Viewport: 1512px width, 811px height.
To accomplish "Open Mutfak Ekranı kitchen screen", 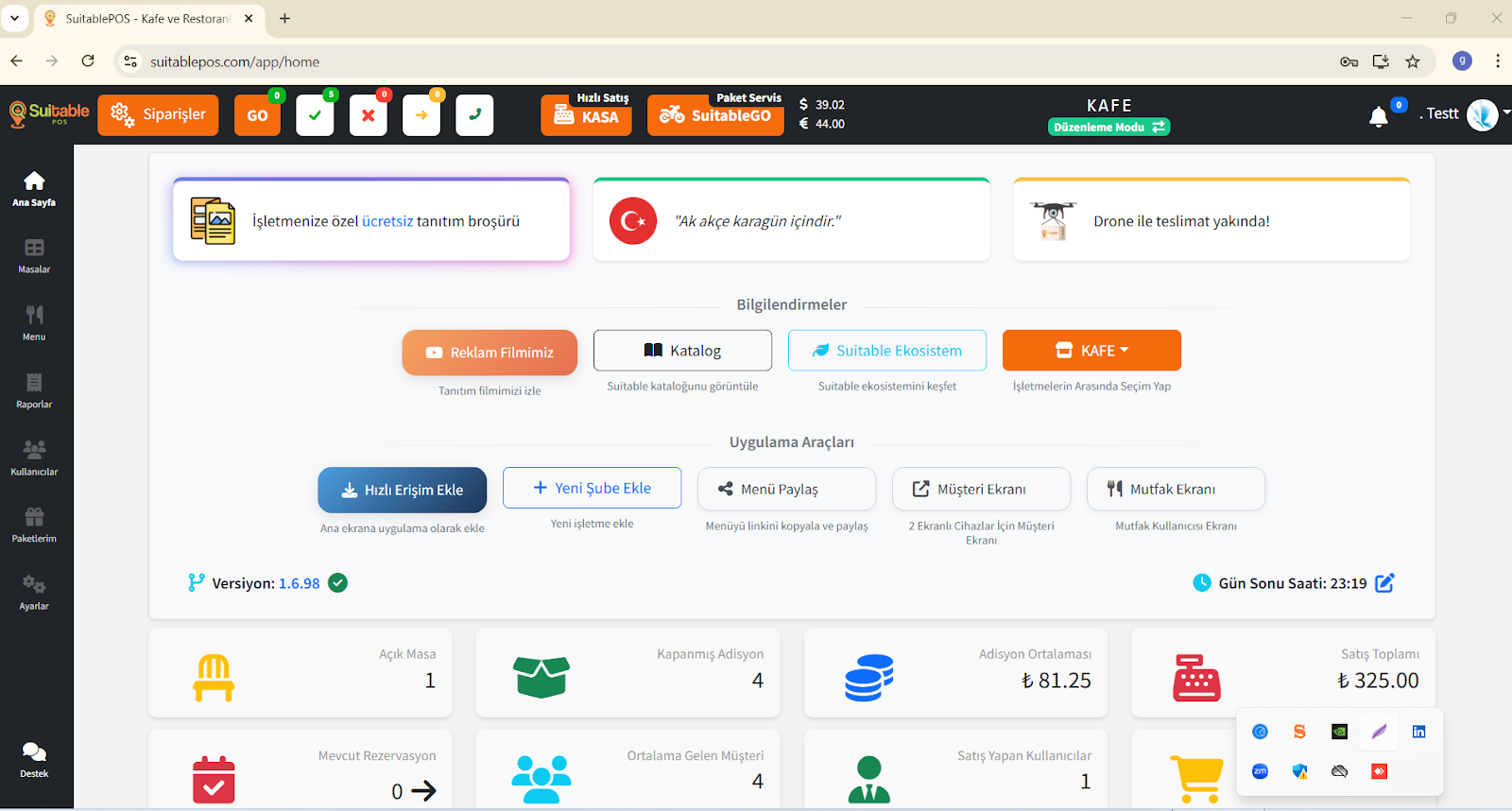I will (x=1177, y=489).
